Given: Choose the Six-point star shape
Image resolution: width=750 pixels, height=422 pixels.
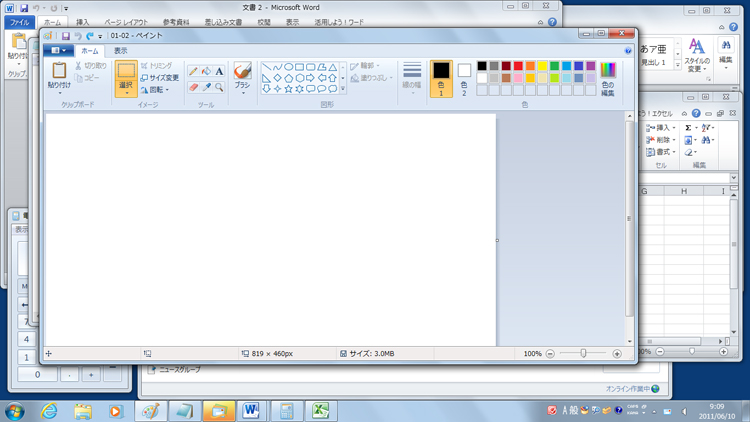Looking at the screenshot, I should 299,89.
